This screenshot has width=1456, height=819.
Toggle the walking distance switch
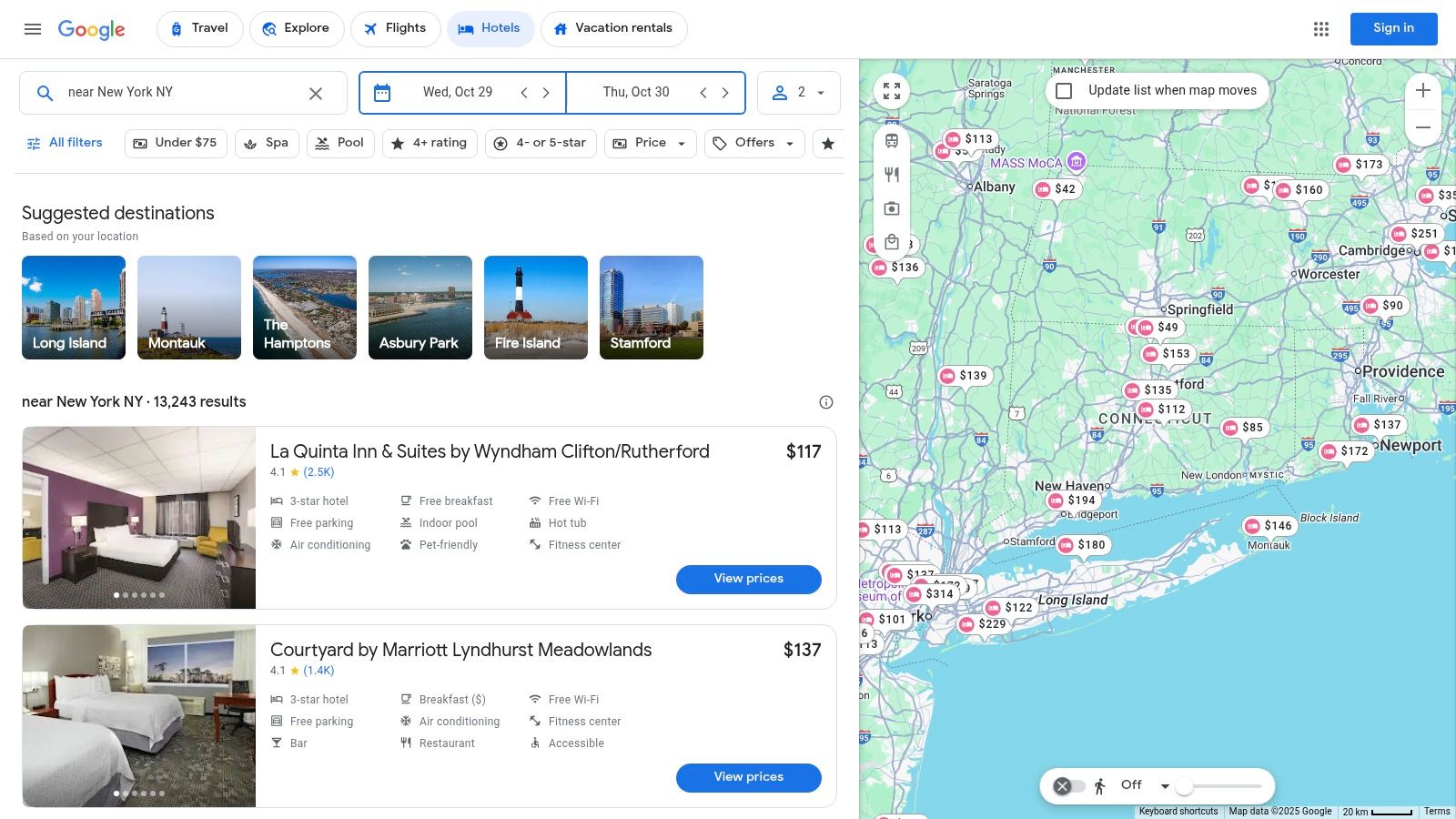click(1069, 786)
